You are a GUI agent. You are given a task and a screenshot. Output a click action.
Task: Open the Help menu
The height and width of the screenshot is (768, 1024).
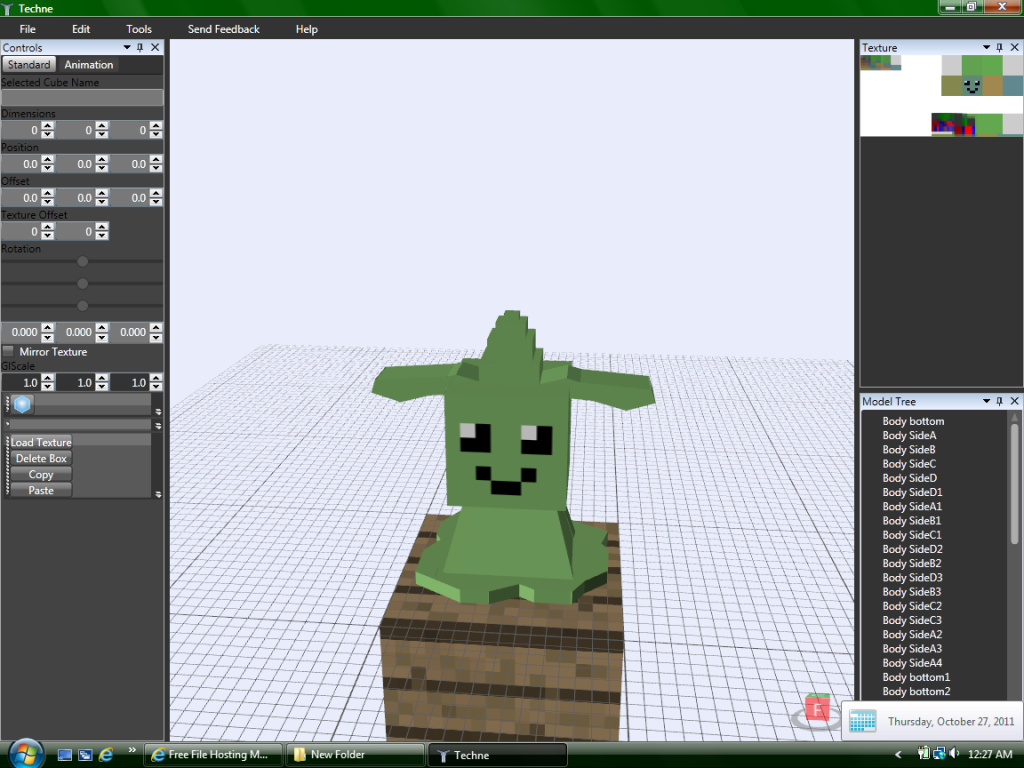pyautogui.click(x=306, y=29)
